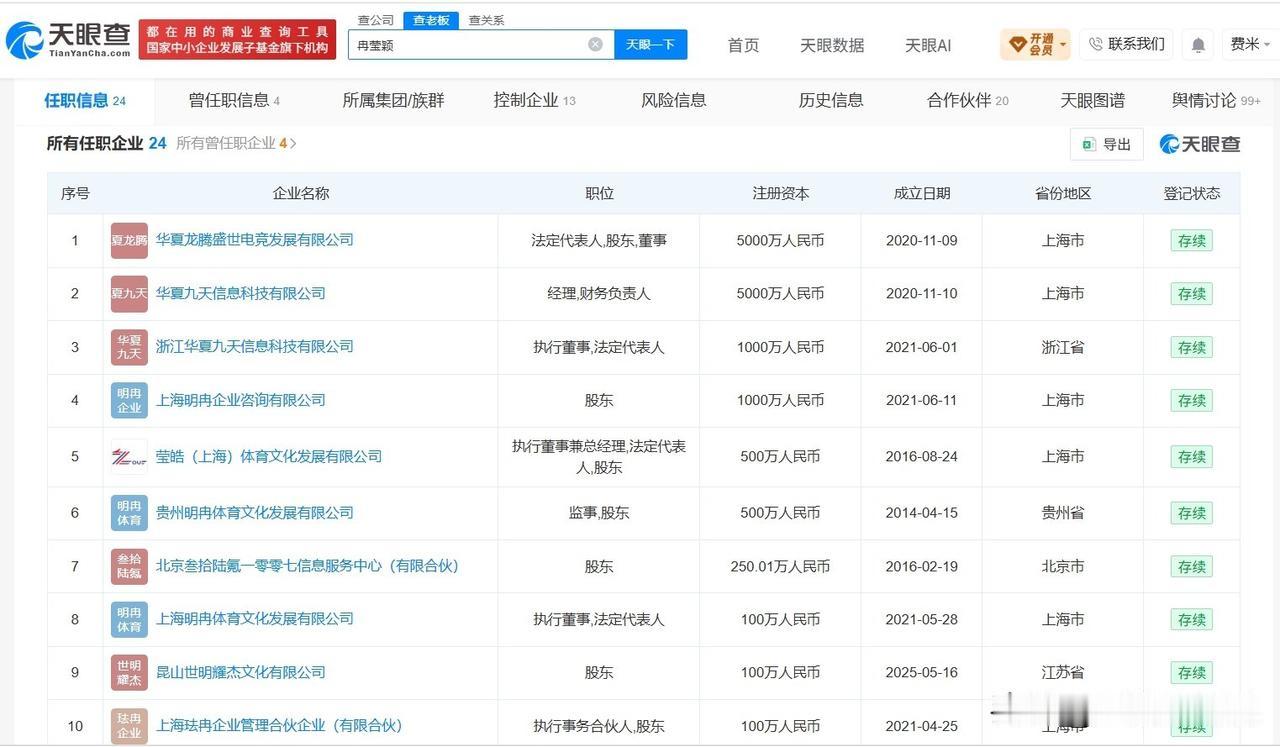The image size is (1280, 747).
Task: Open the 舆情讨论 tab
Action: pyautogui.click(x=1216, y=100)
